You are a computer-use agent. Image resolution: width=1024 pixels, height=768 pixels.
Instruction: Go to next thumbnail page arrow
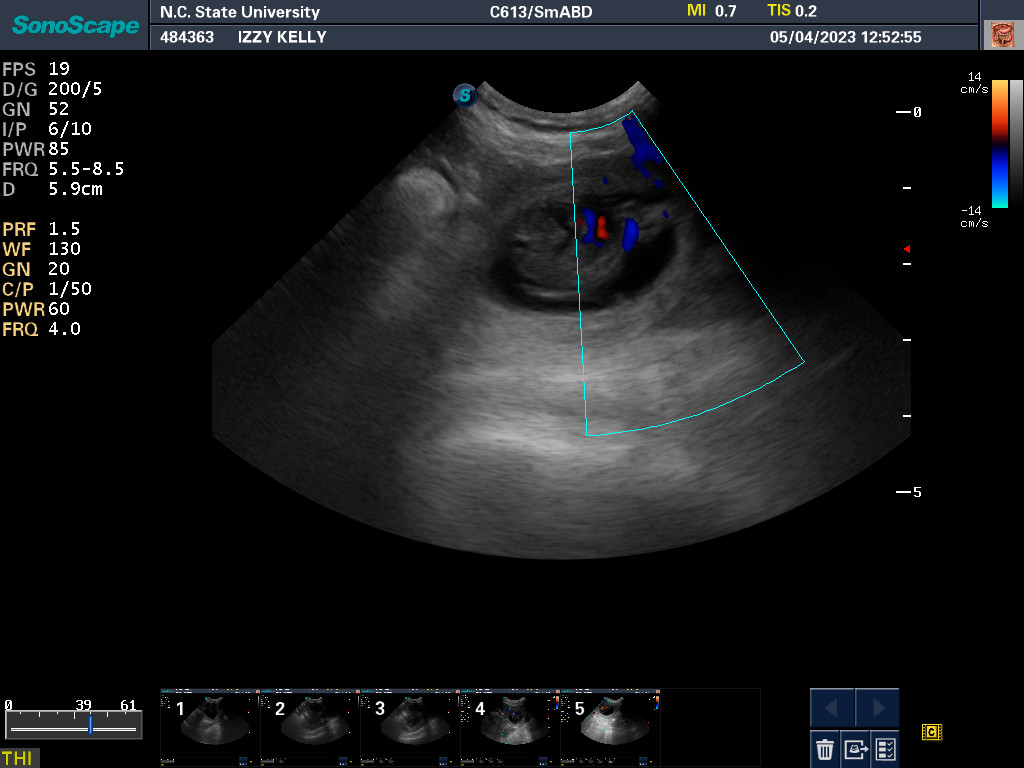tap(877, 708)
